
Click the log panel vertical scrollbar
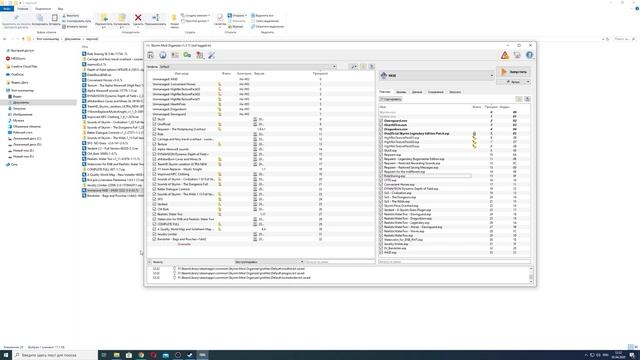point(531,275)
